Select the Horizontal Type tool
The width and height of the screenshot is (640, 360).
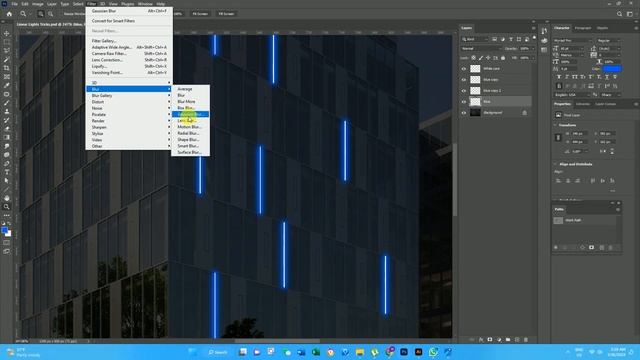[7, 172]
